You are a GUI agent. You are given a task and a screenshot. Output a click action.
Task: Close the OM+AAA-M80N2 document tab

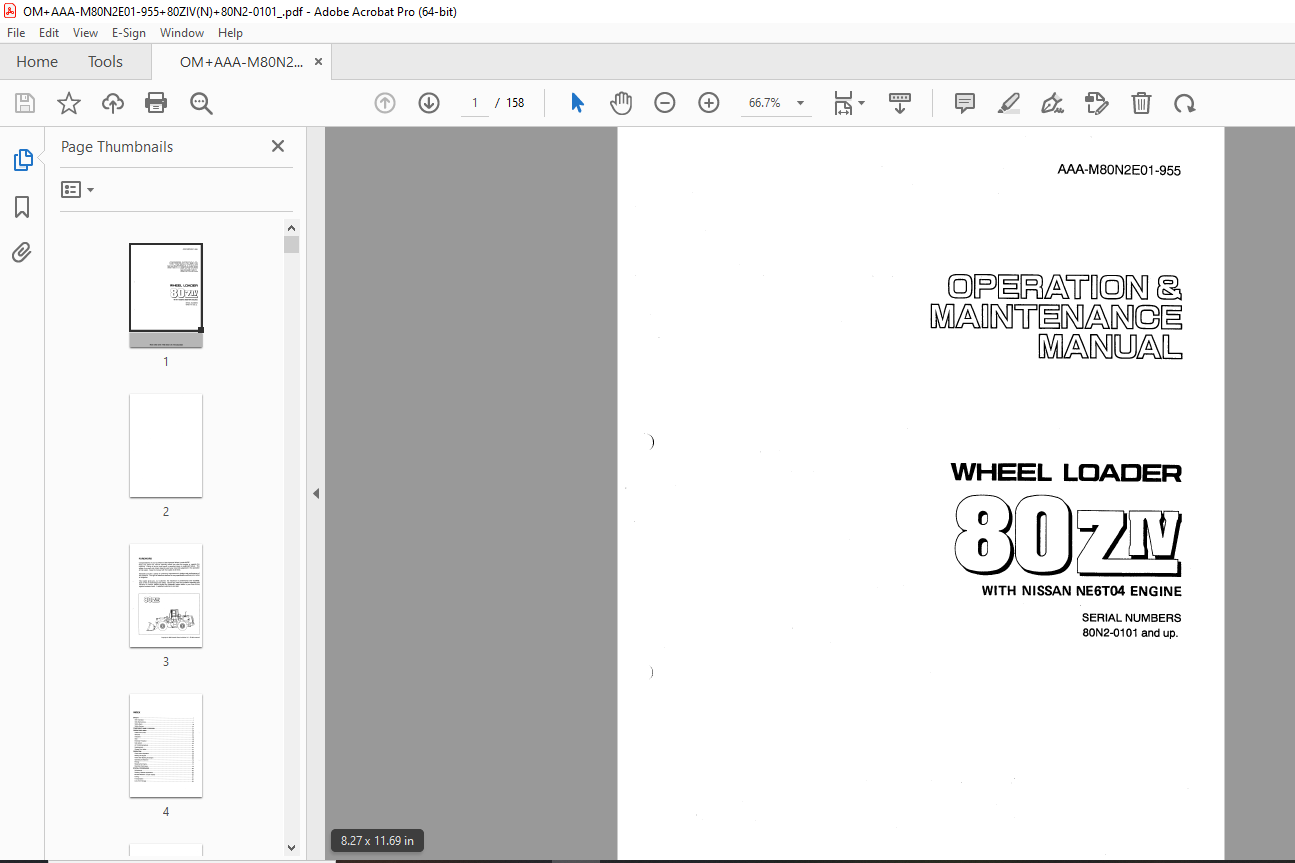[318, 62]
